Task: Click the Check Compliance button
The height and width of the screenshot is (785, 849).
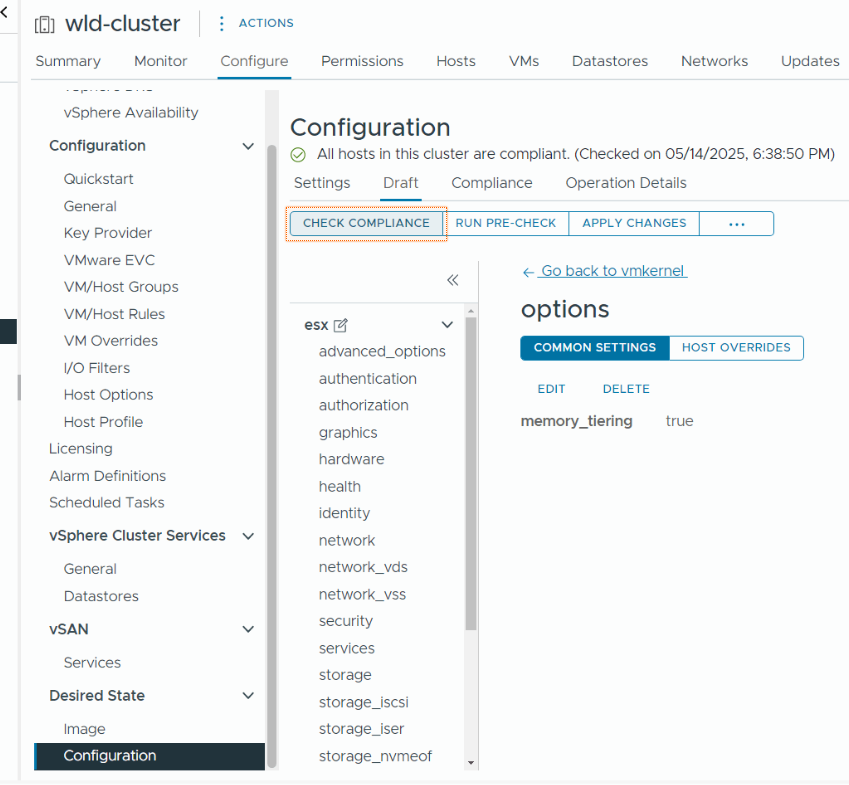Action: (x=366, y=223)
